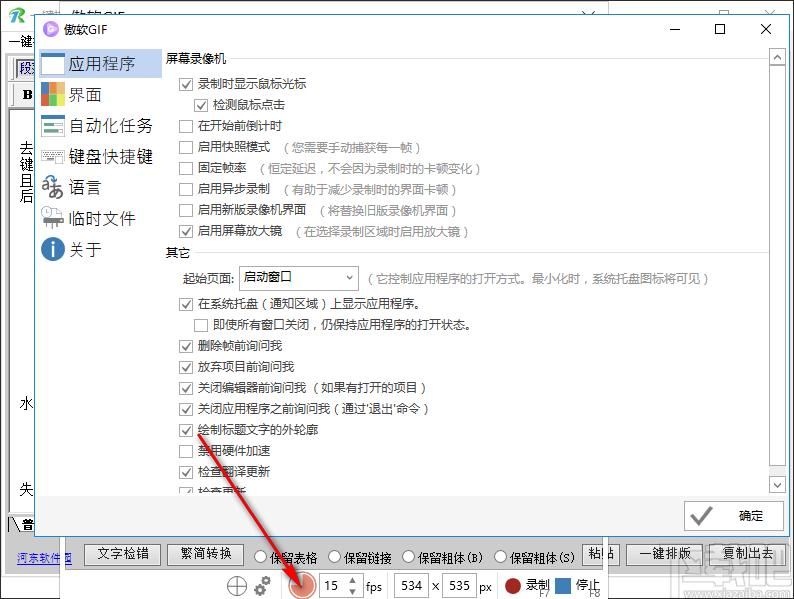This screenshot has height=599, width=794.
Task: Click 一键排版 button in background window
Action: [664, 554]
